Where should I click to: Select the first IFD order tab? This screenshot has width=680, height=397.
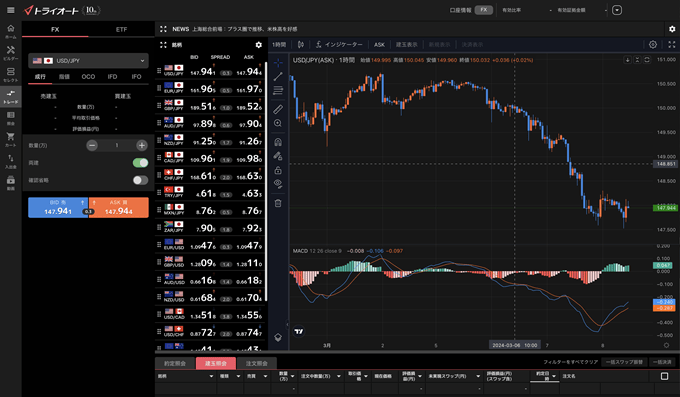pyautogui.click(x=112, y=76)
